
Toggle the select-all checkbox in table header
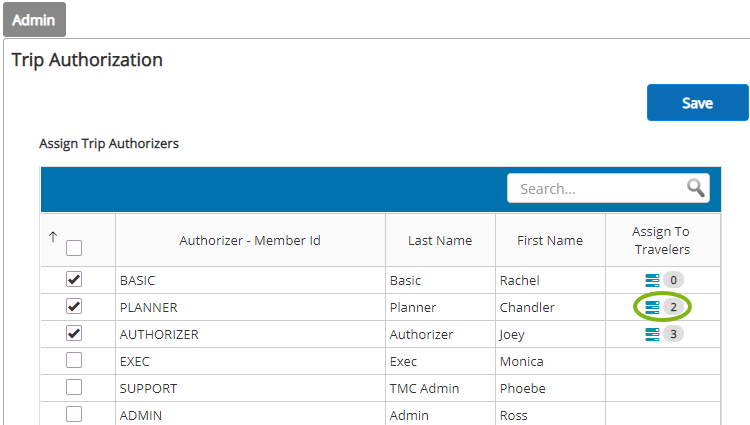coord(74,248)
